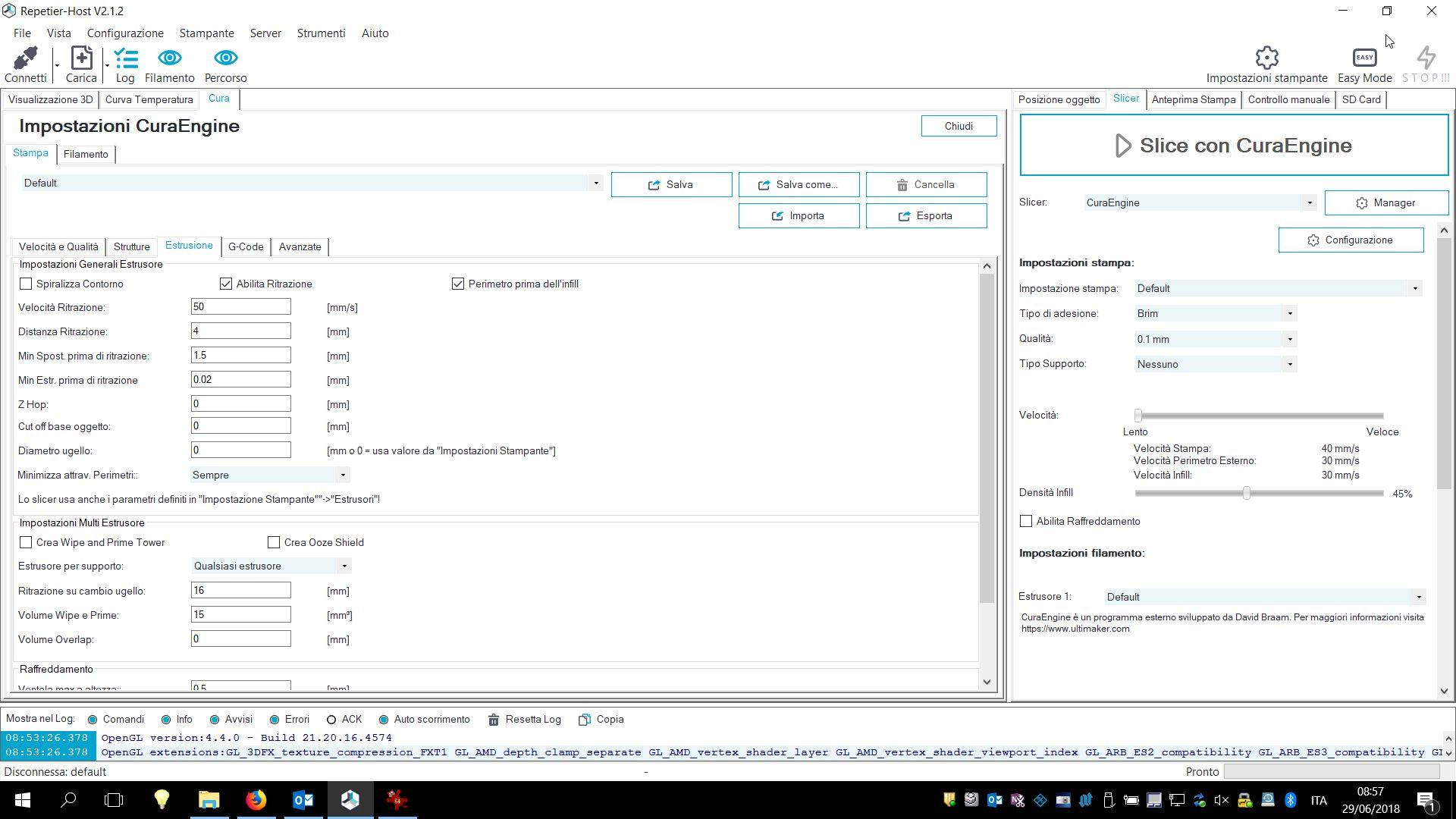Image resolution: width=1456 pixels, height=819 pixels.
Task: Switch to the G-Code tab
Action: 246,247
